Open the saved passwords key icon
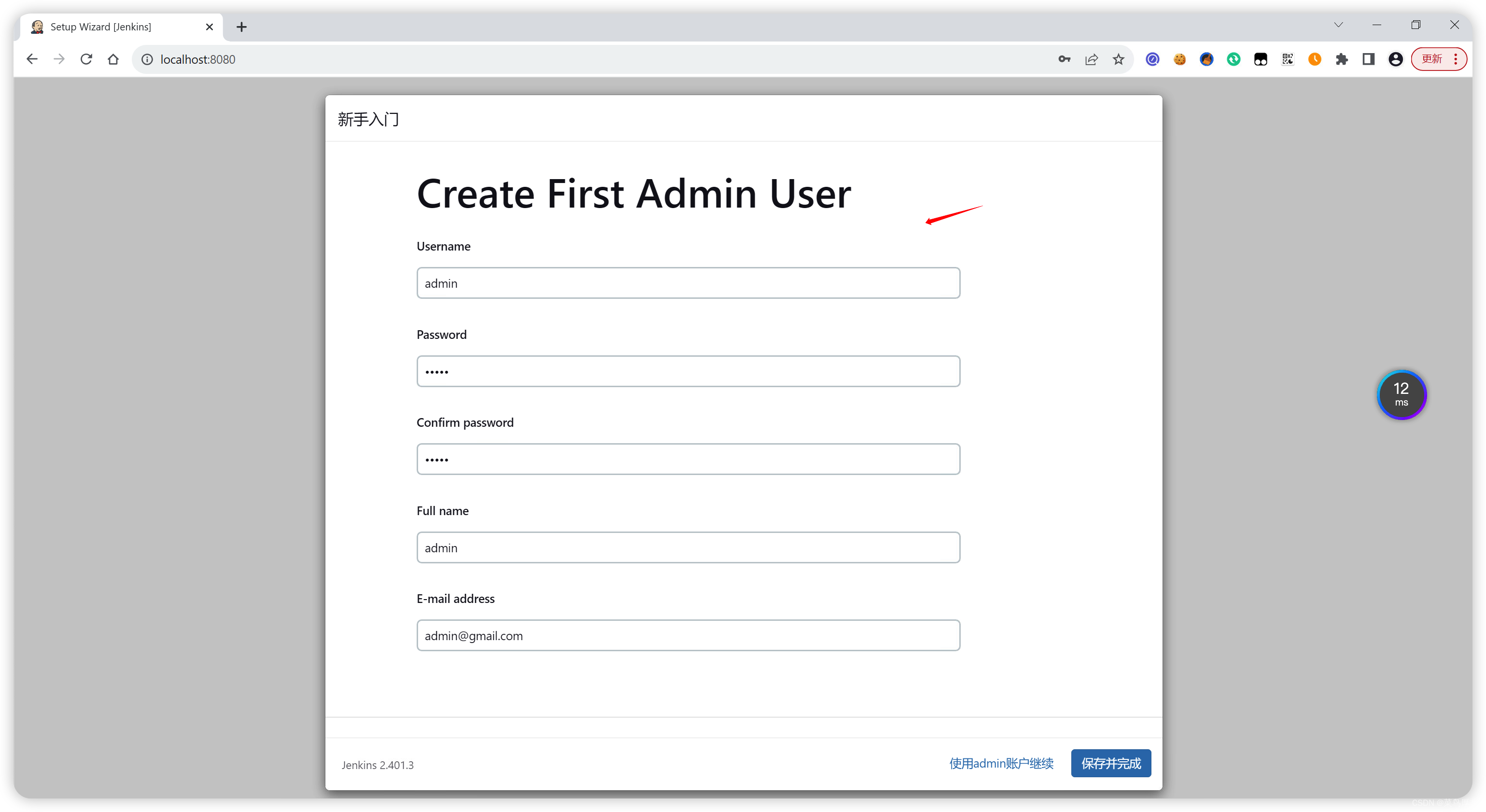1486x812 pixels. point(1065,59)
